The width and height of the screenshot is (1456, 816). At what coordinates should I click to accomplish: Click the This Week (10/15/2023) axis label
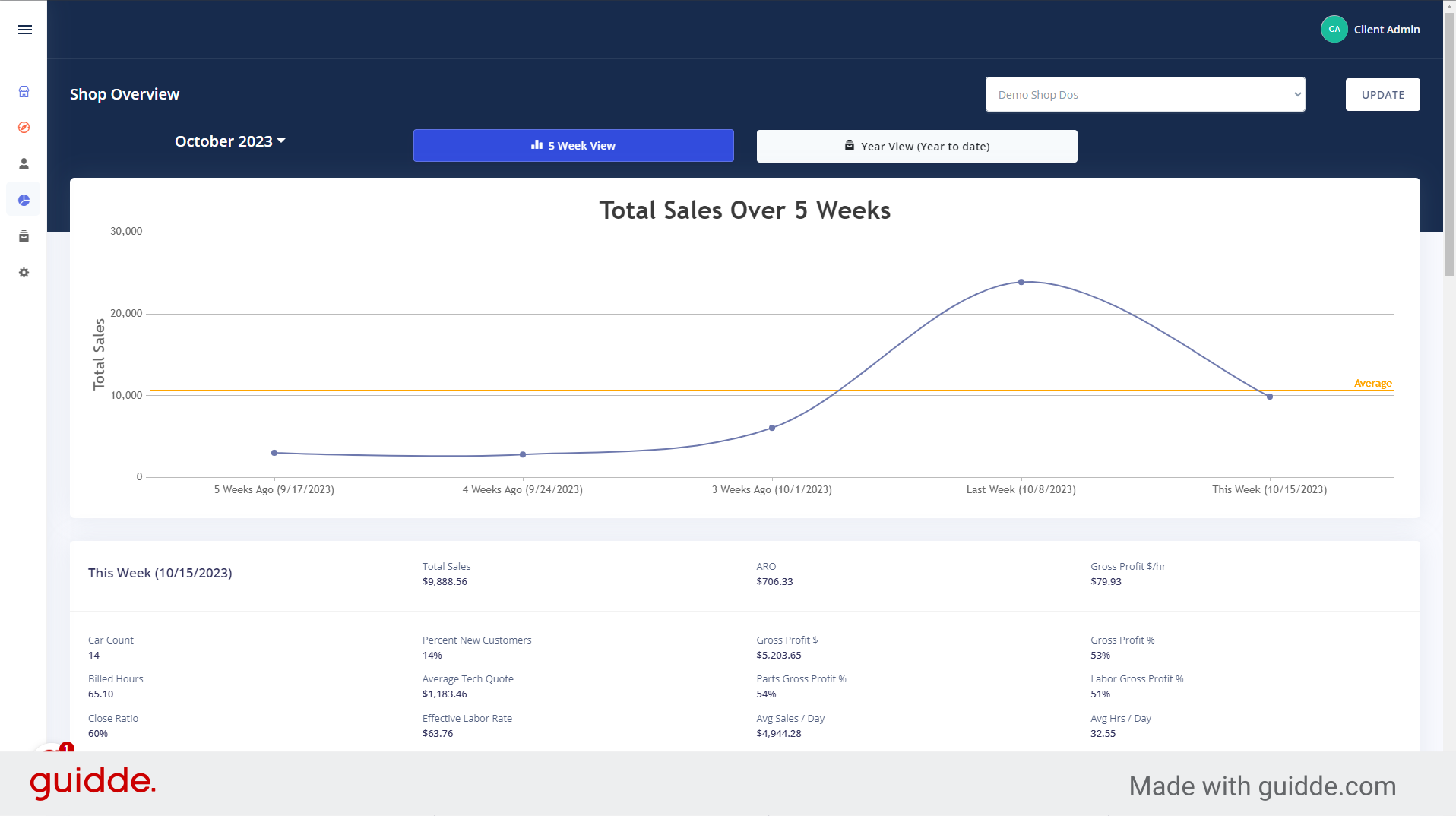[1269, 490]
